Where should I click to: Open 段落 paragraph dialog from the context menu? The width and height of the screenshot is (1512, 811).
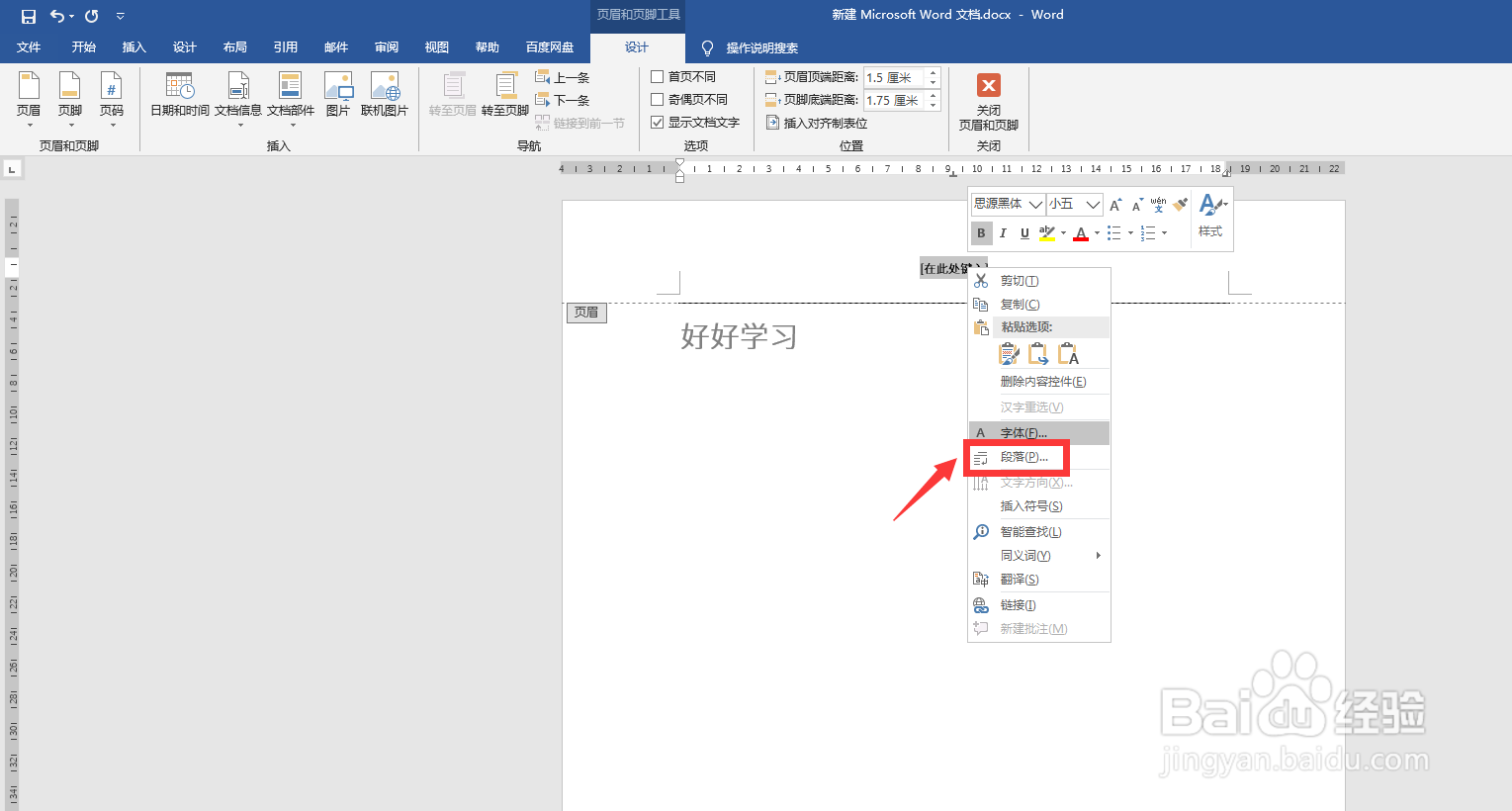(x=1039, y=457)
